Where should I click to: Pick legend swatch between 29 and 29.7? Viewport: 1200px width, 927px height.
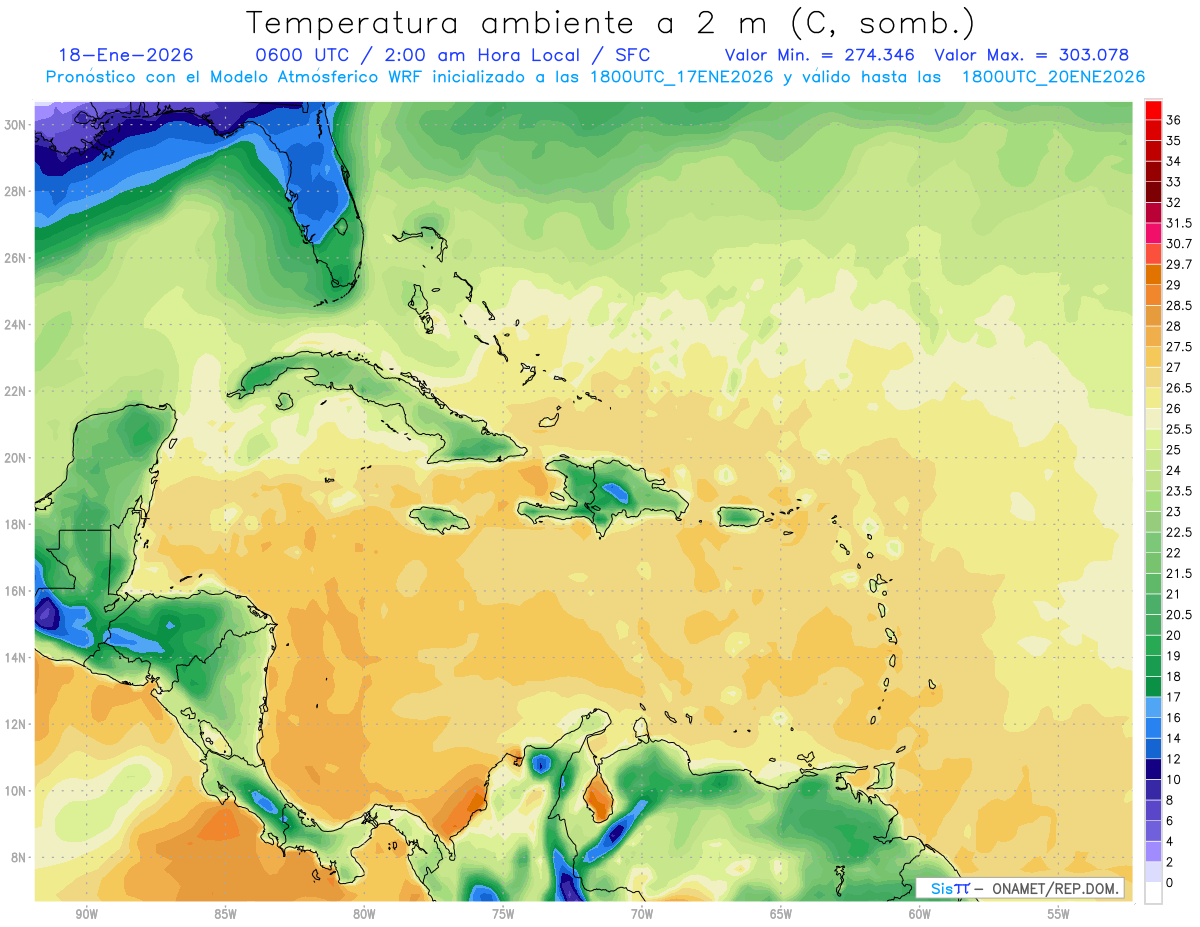1153,274
